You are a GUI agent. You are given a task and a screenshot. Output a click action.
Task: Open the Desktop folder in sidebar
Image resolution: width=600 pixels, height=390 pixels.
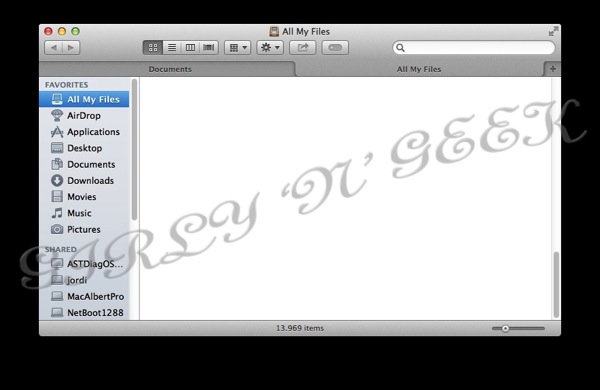[84, 148]
